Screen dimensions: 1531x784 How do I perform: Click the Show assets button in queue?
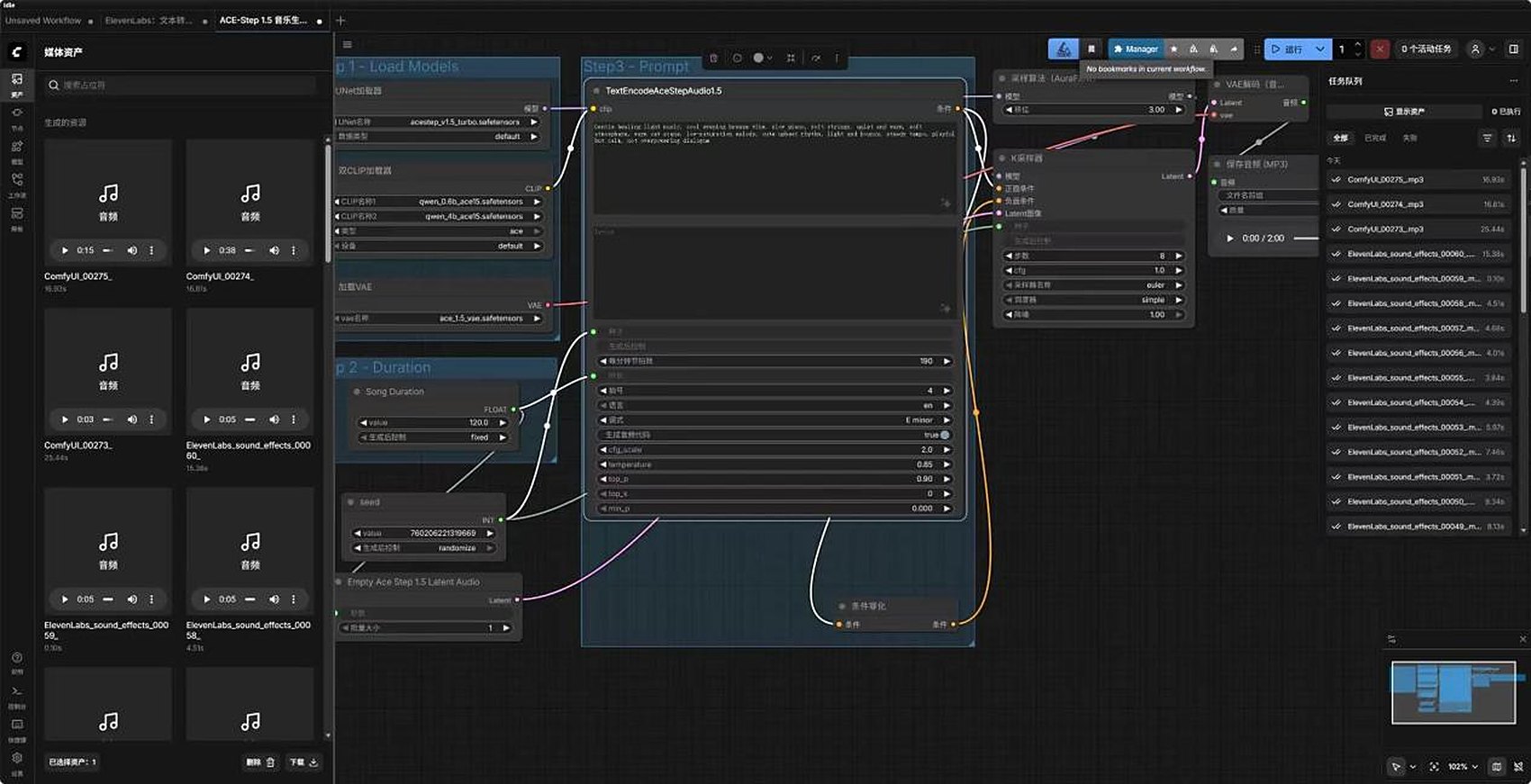pyautogui.click(x=1404, y=112)
